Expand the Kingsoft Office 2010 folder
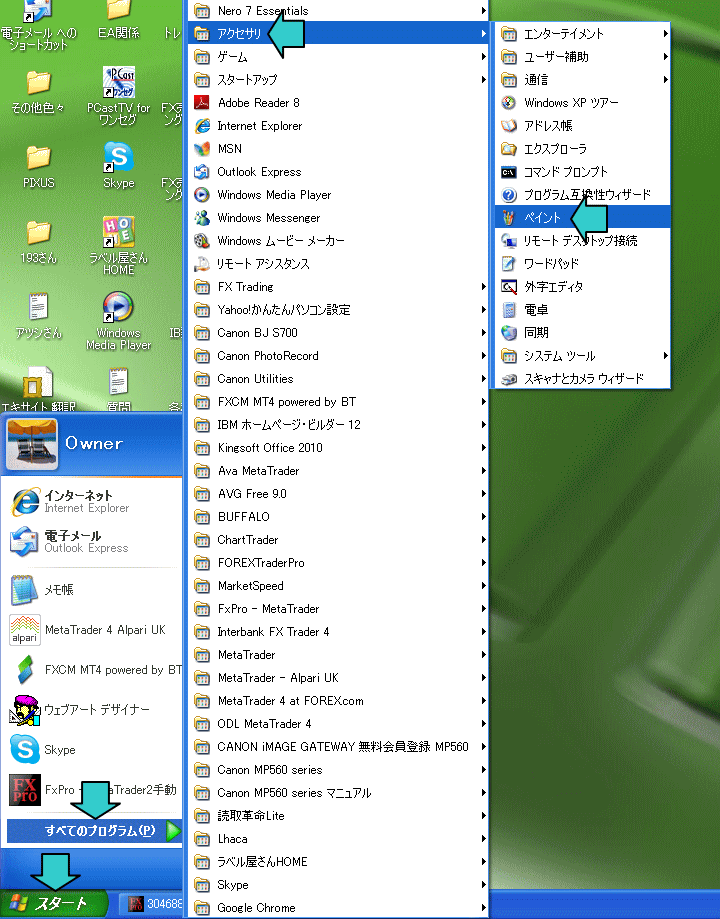 (x=338, y=448)
